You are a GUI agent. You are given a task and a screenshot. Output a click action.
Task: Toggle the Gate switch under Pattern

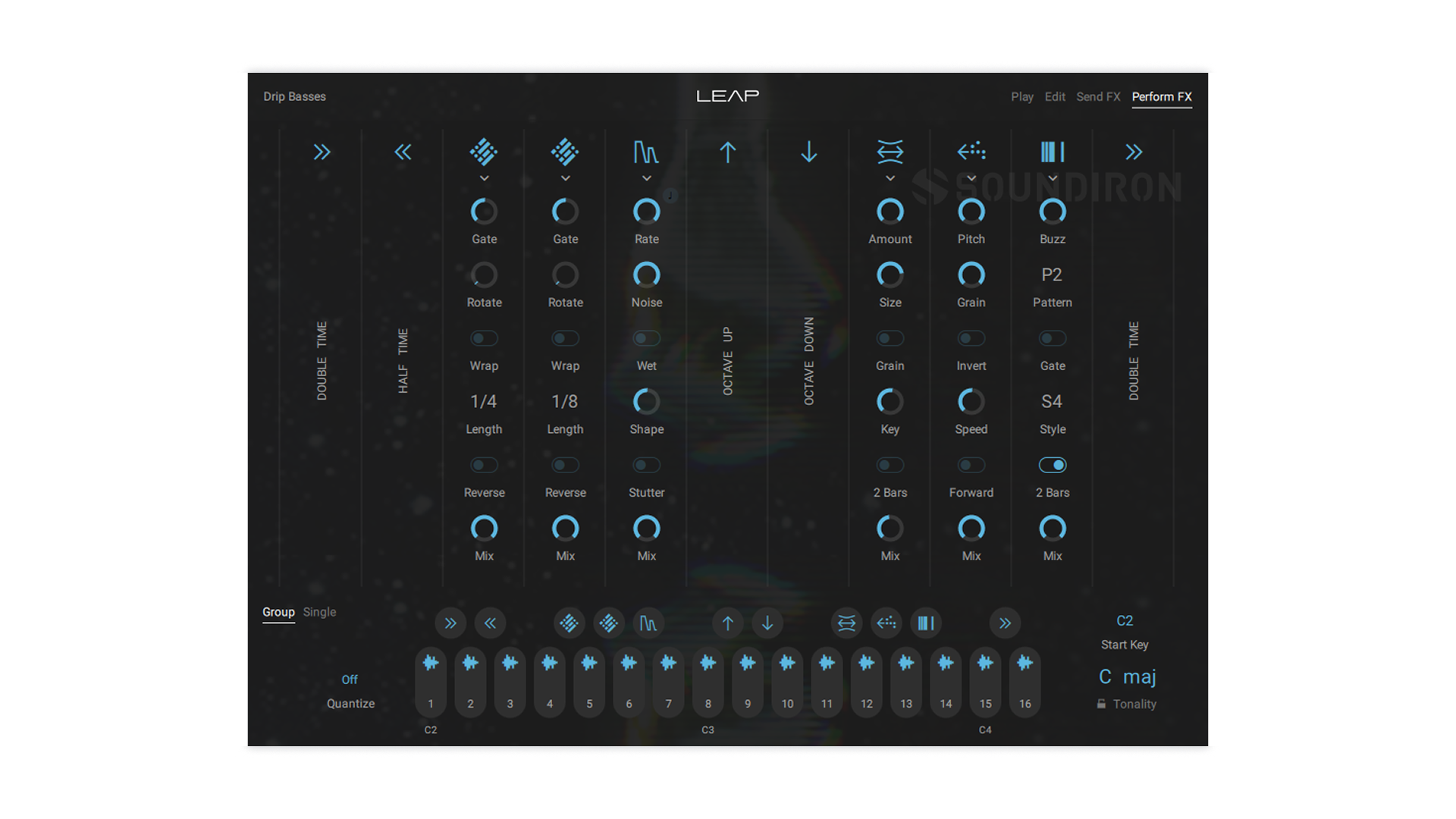tap(1053, 338)
